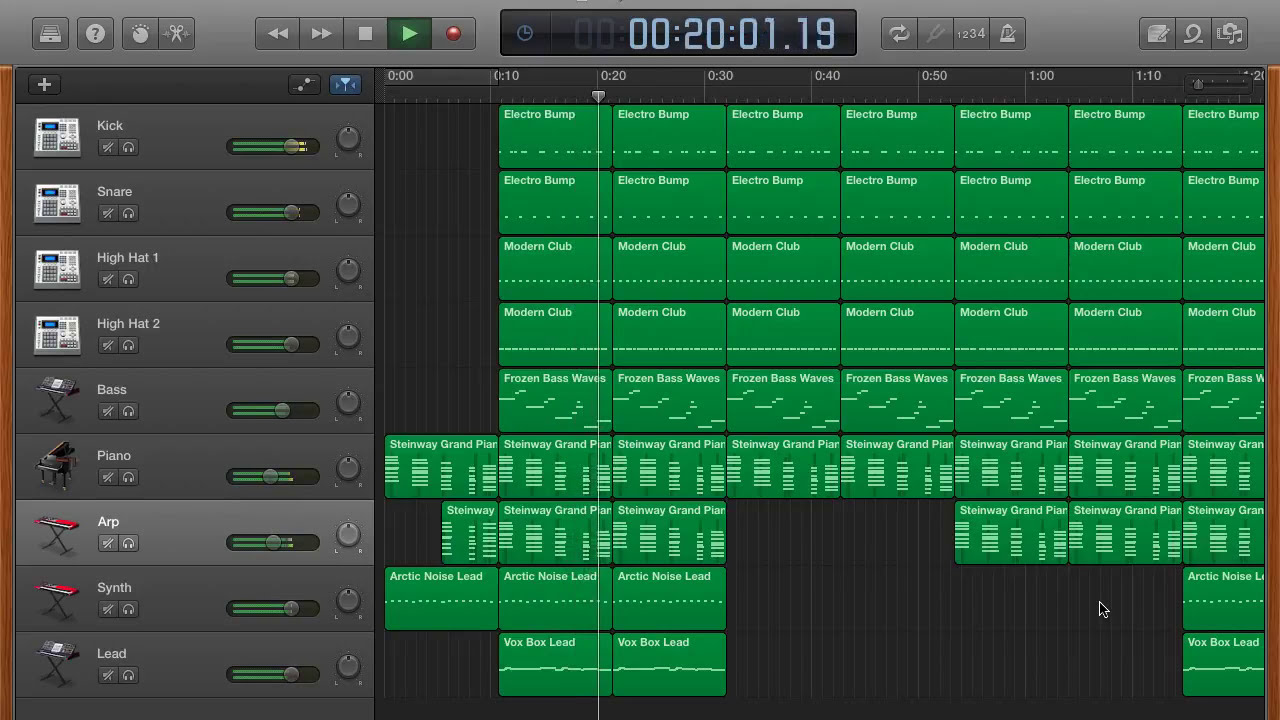Solo the Piano track
Screen dimensions: 1280x720
pyautogui.click(x=128, y=477)
